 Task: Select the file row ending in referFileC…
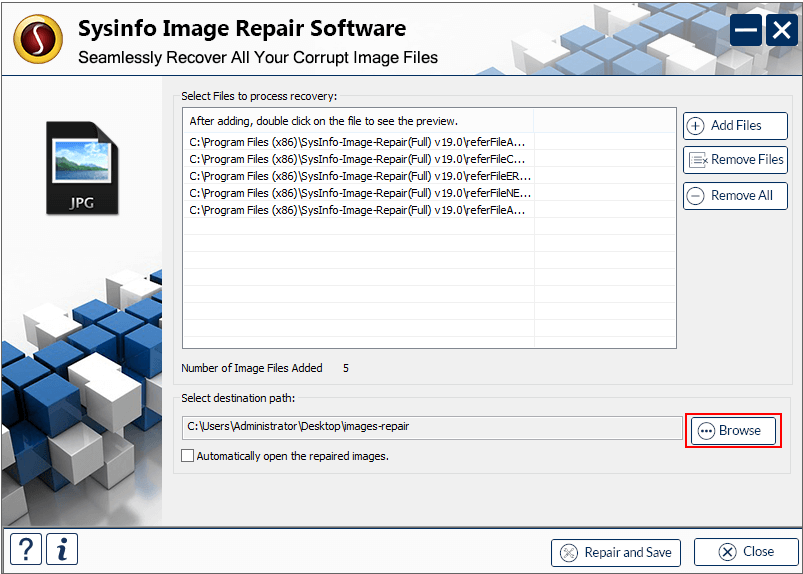429,159
